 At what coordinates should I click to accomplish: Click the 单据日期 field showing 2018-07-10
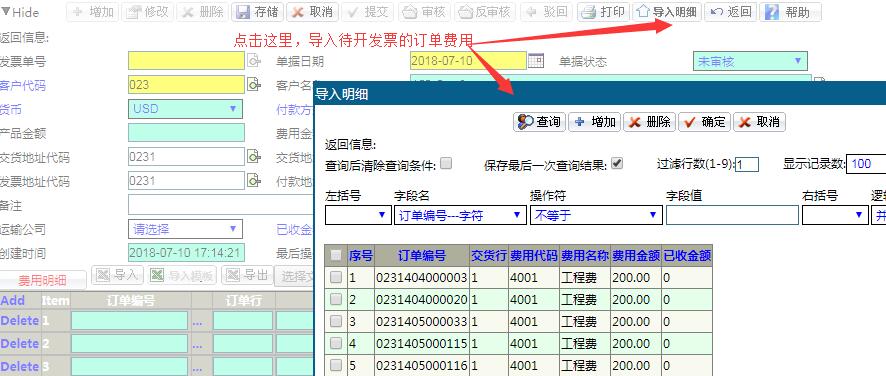[468, 61]
